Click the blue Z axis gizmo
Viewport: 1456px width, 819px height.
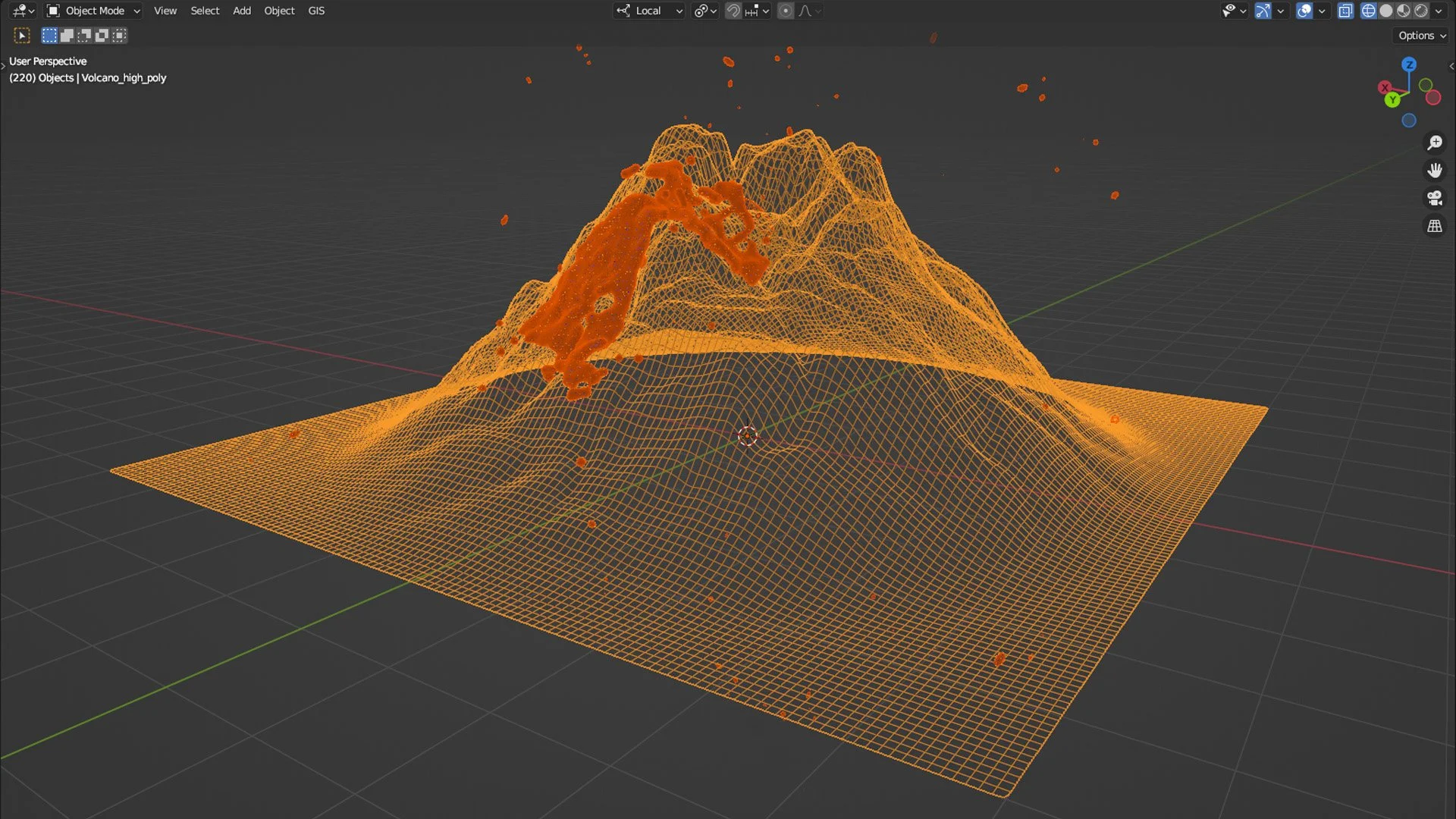click(x=1409, y=64)
